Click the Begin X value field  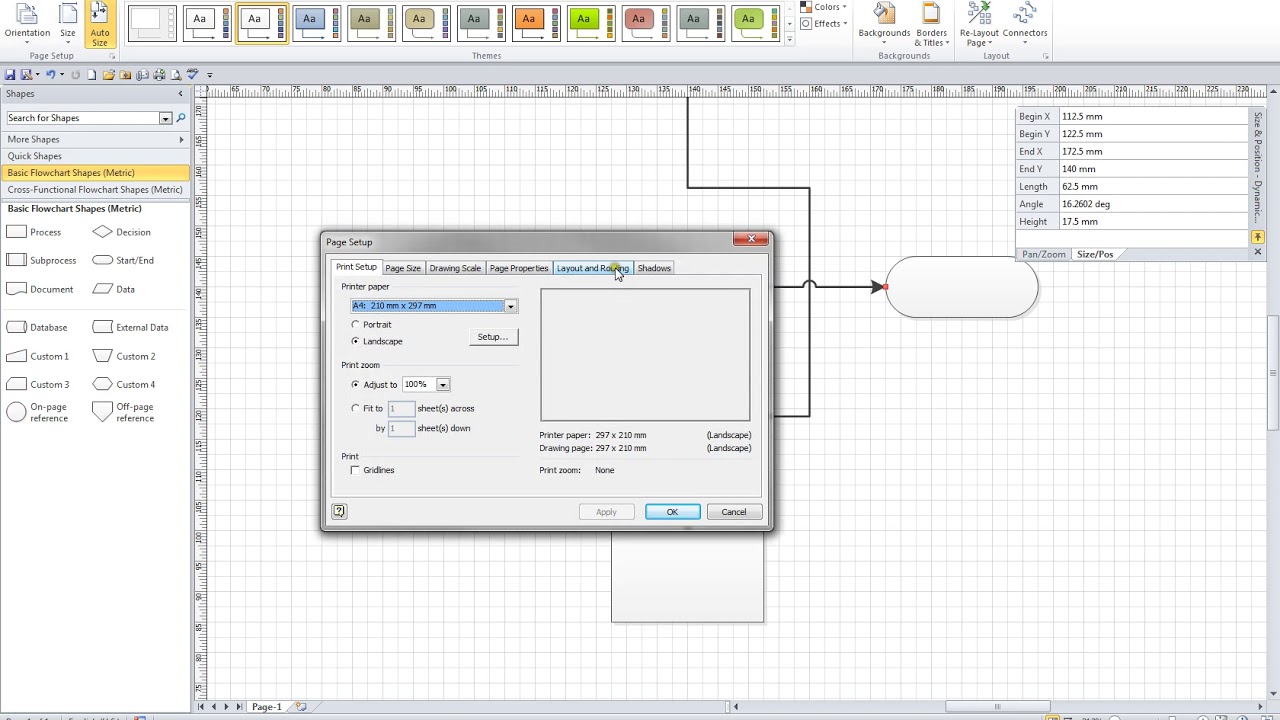click(x=1152, y=116)
